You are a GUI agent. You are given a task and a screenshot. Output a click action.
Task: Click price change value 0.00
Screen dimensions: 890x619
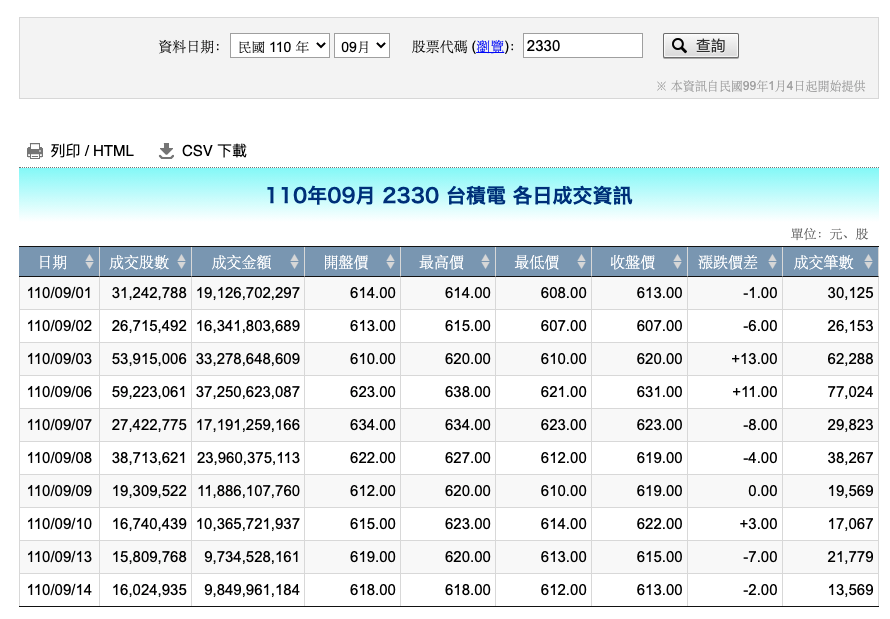coord(762,491)
